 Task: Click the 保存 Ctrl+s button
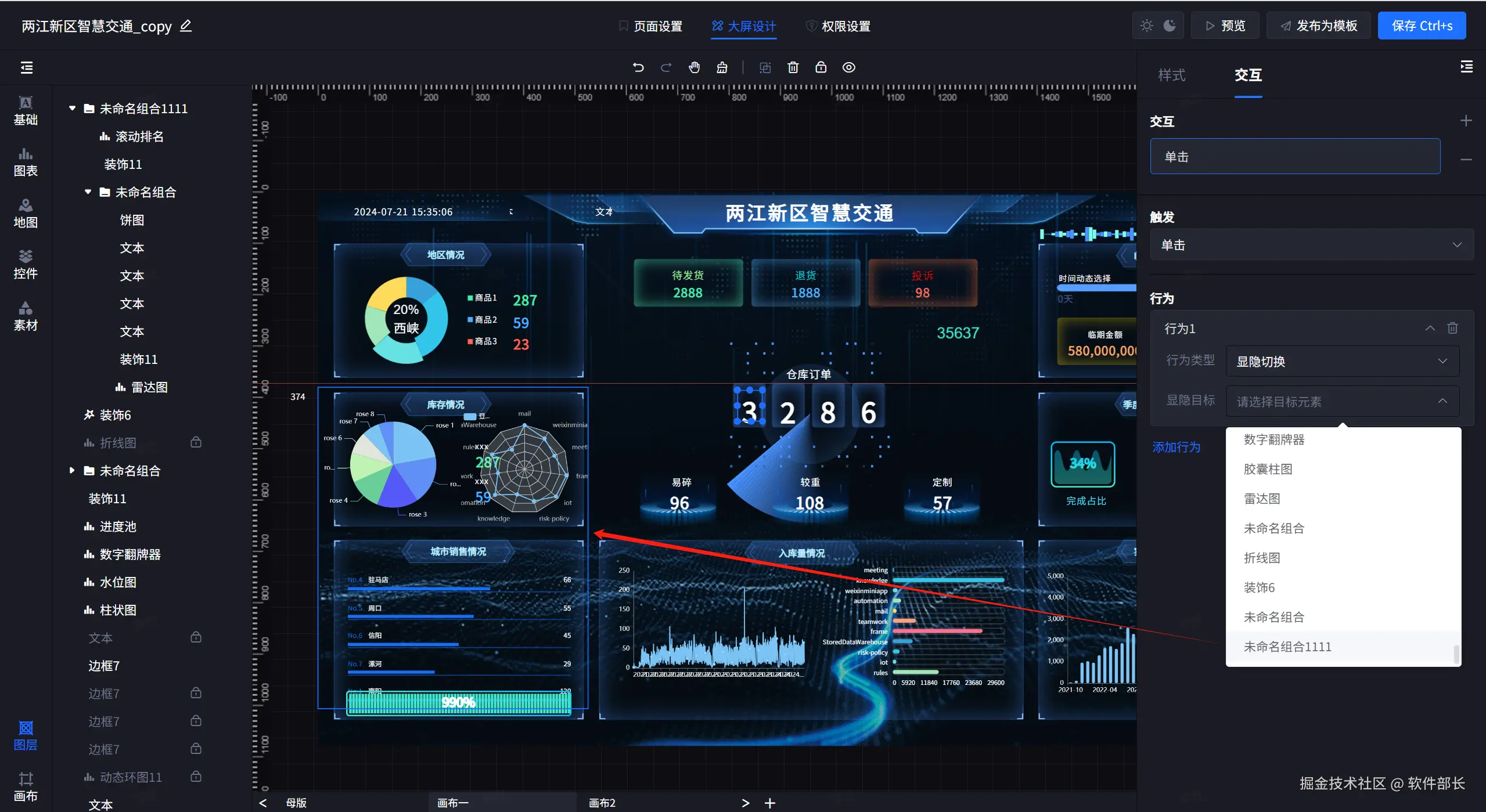tap(1421, 26)
